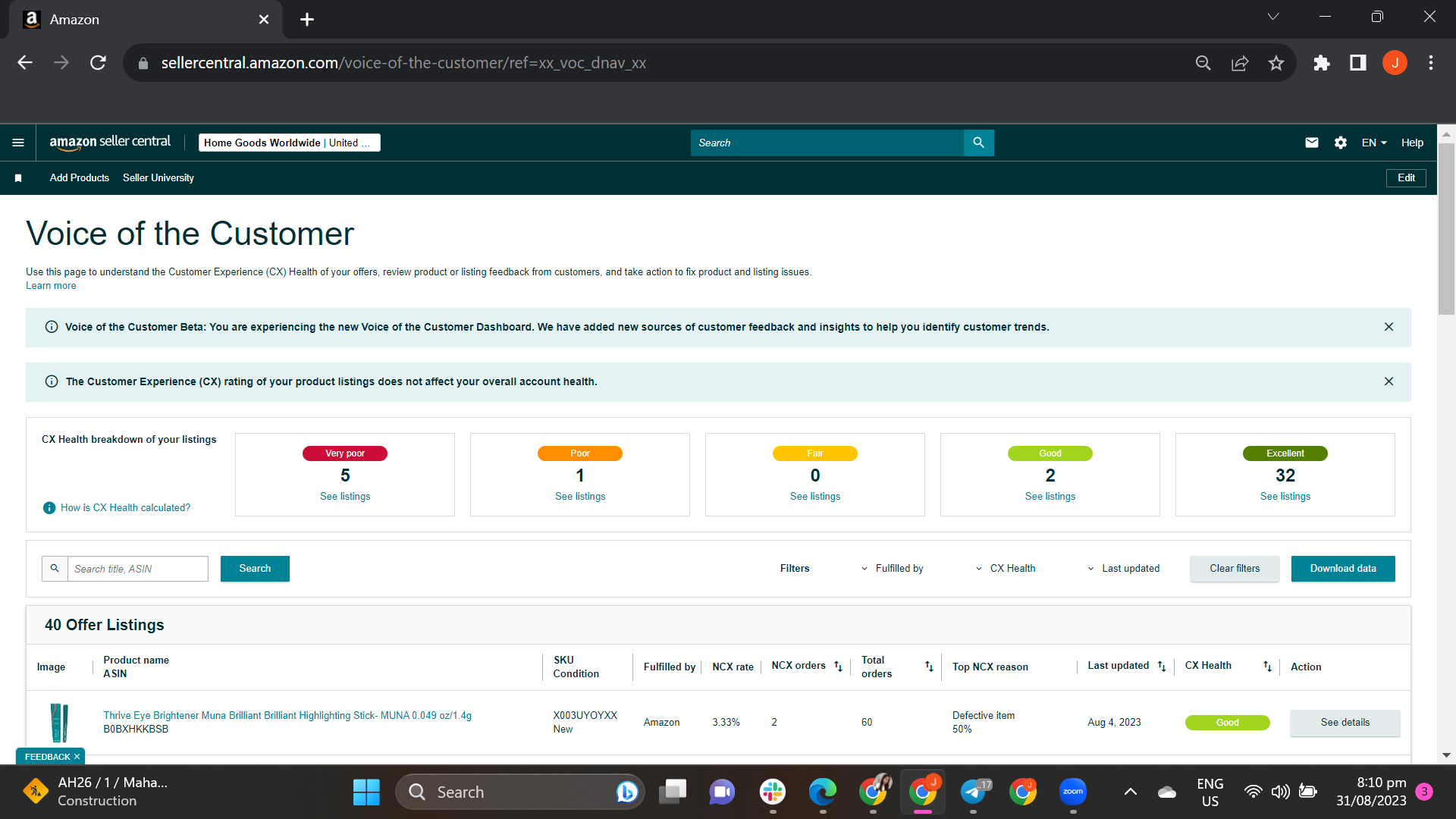Click the Download data button
This screenshot has width=1456, height=819.
[x=1343, y=569]
